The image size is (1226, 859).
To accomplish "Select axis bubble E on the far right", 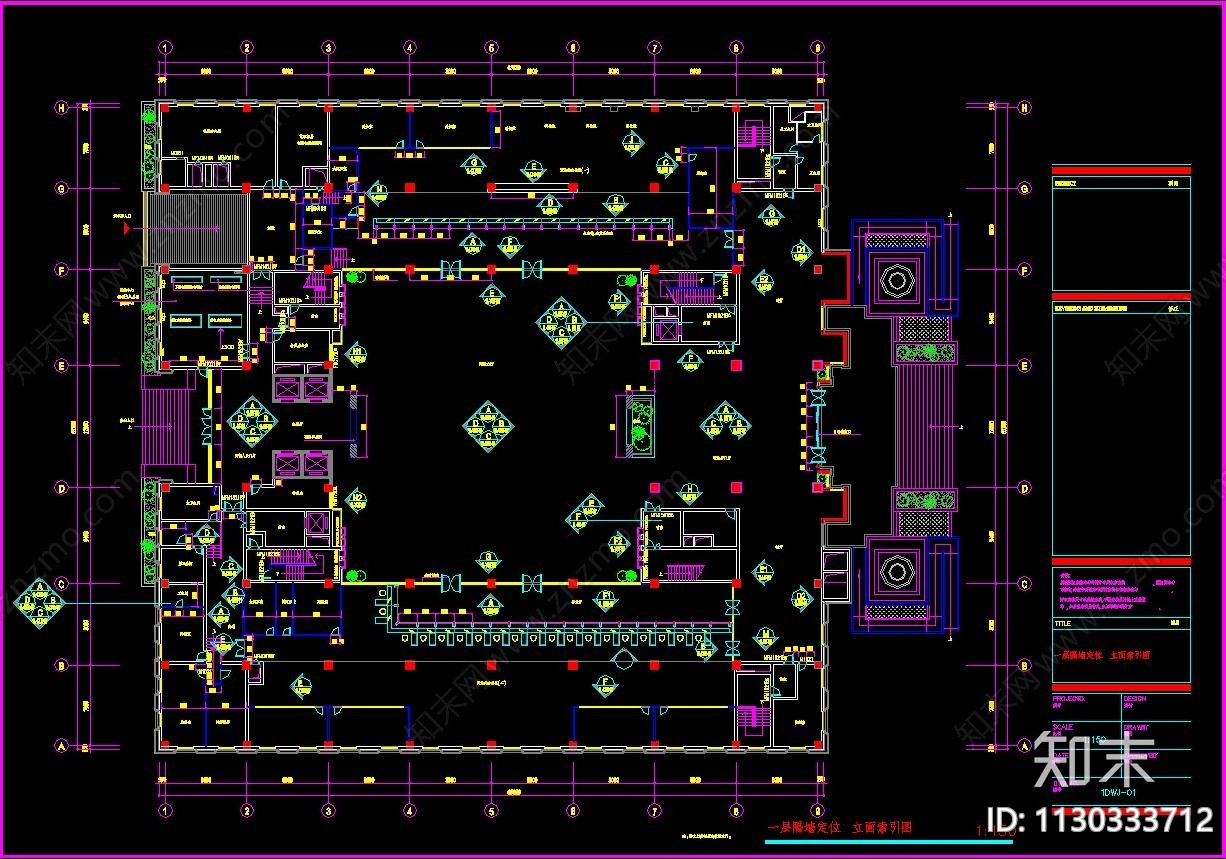I will pos(1025,366).
